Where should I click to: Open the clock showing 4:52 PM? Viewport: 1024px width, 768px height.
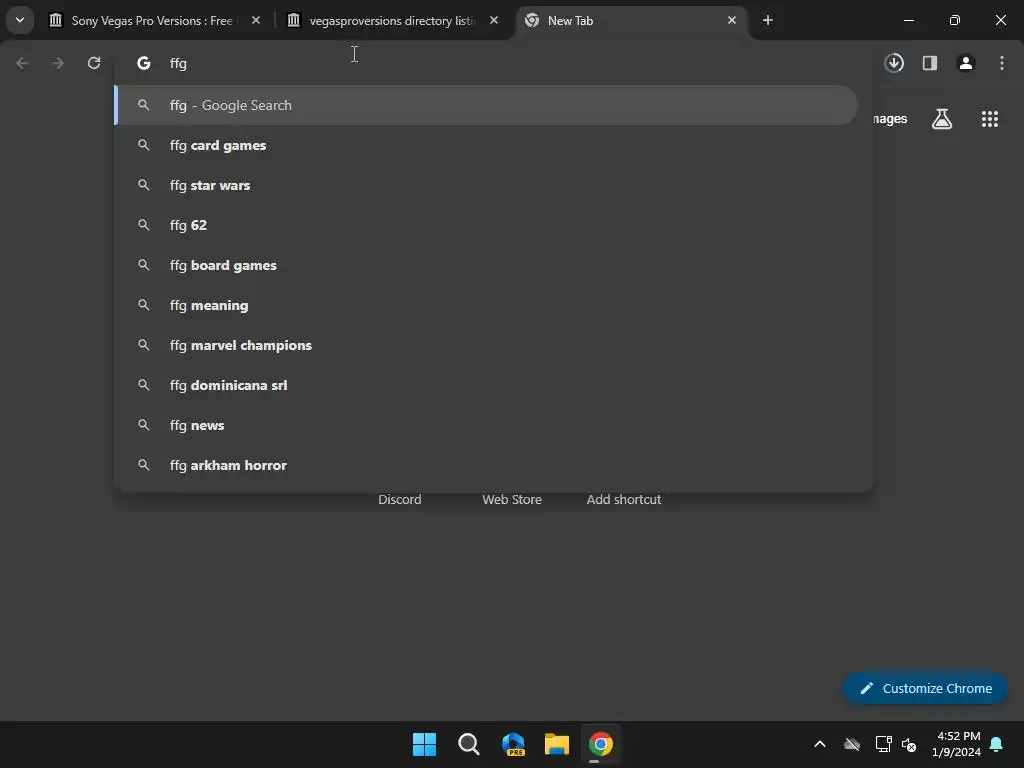click(x=957, y=744)
